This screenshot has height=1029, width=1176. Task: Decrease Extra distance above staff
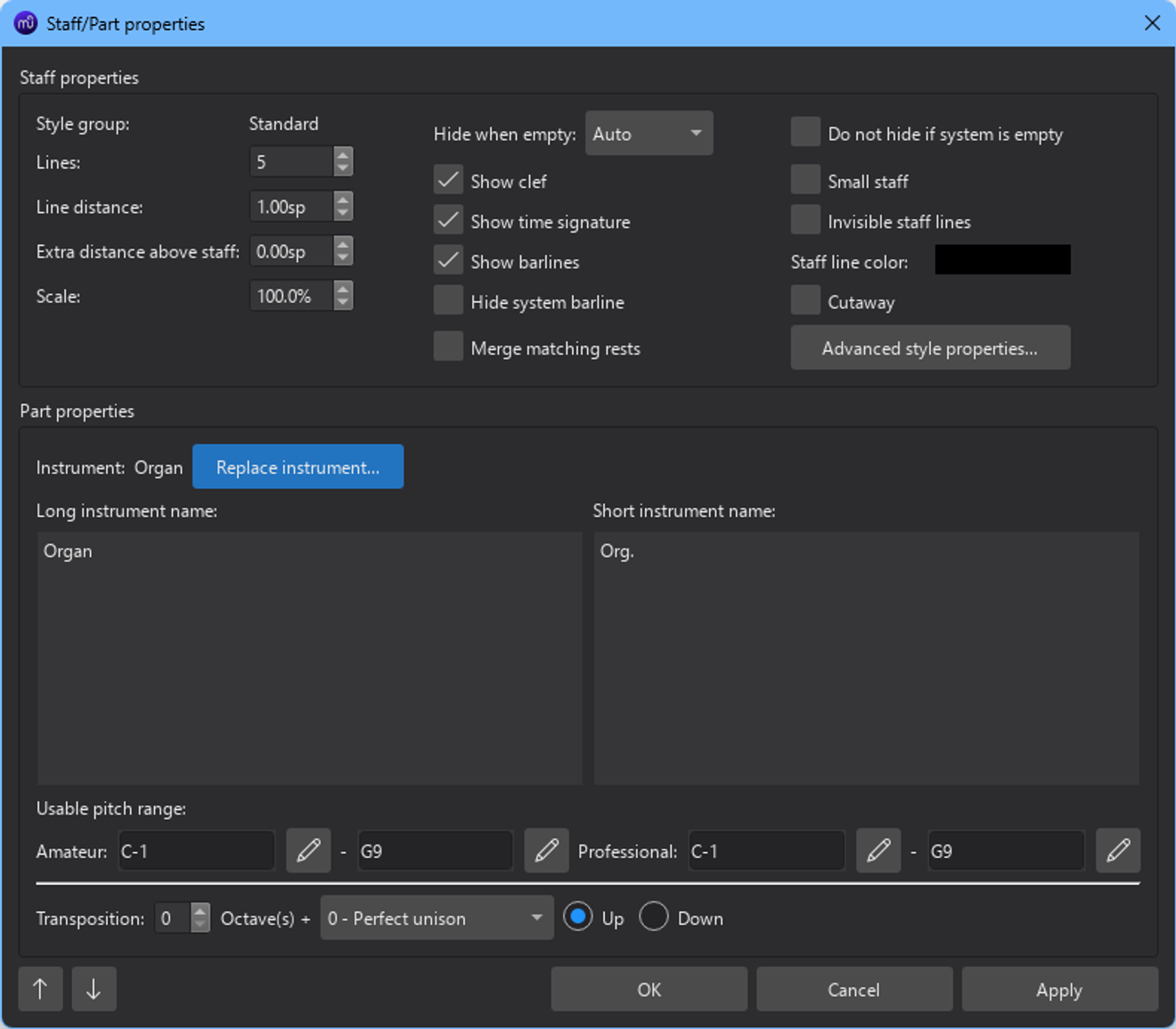coord(343,258)
